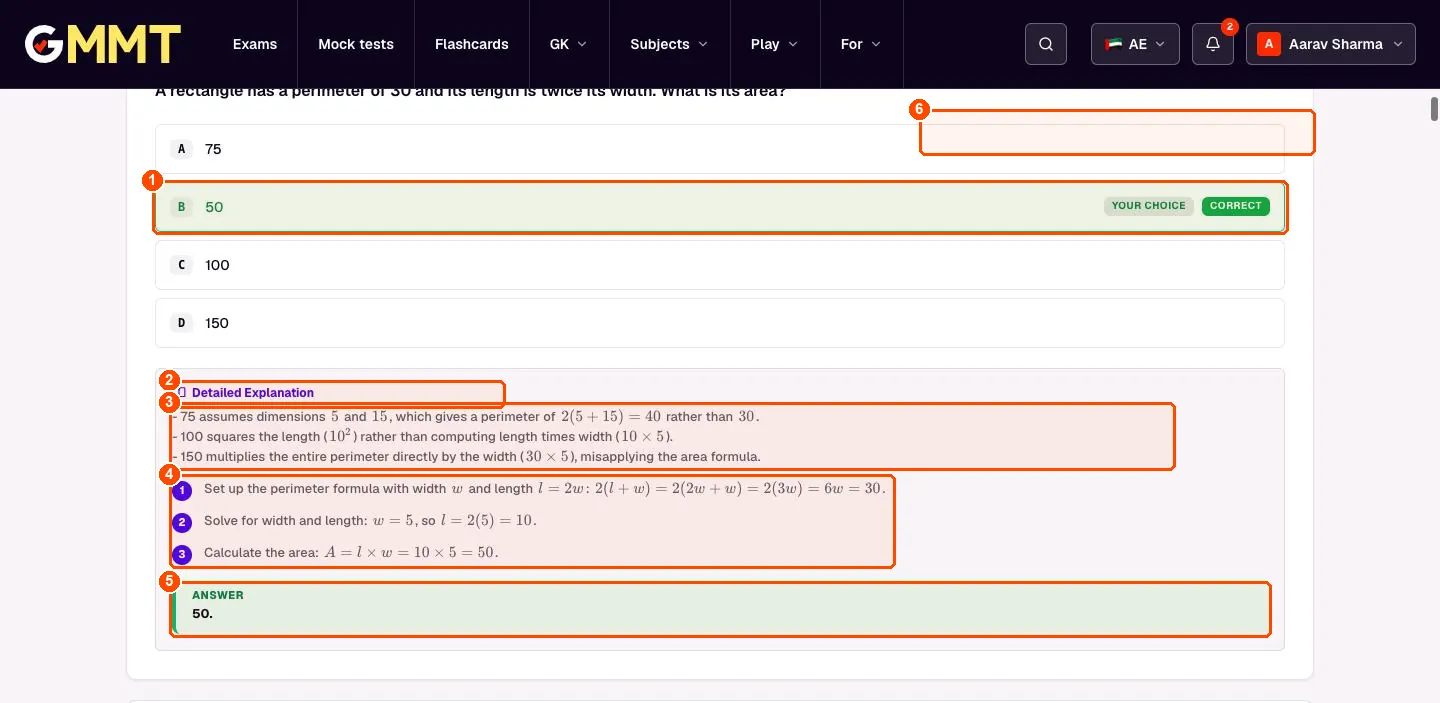Click the line about 75 assuming dimensions

(466, 417)
